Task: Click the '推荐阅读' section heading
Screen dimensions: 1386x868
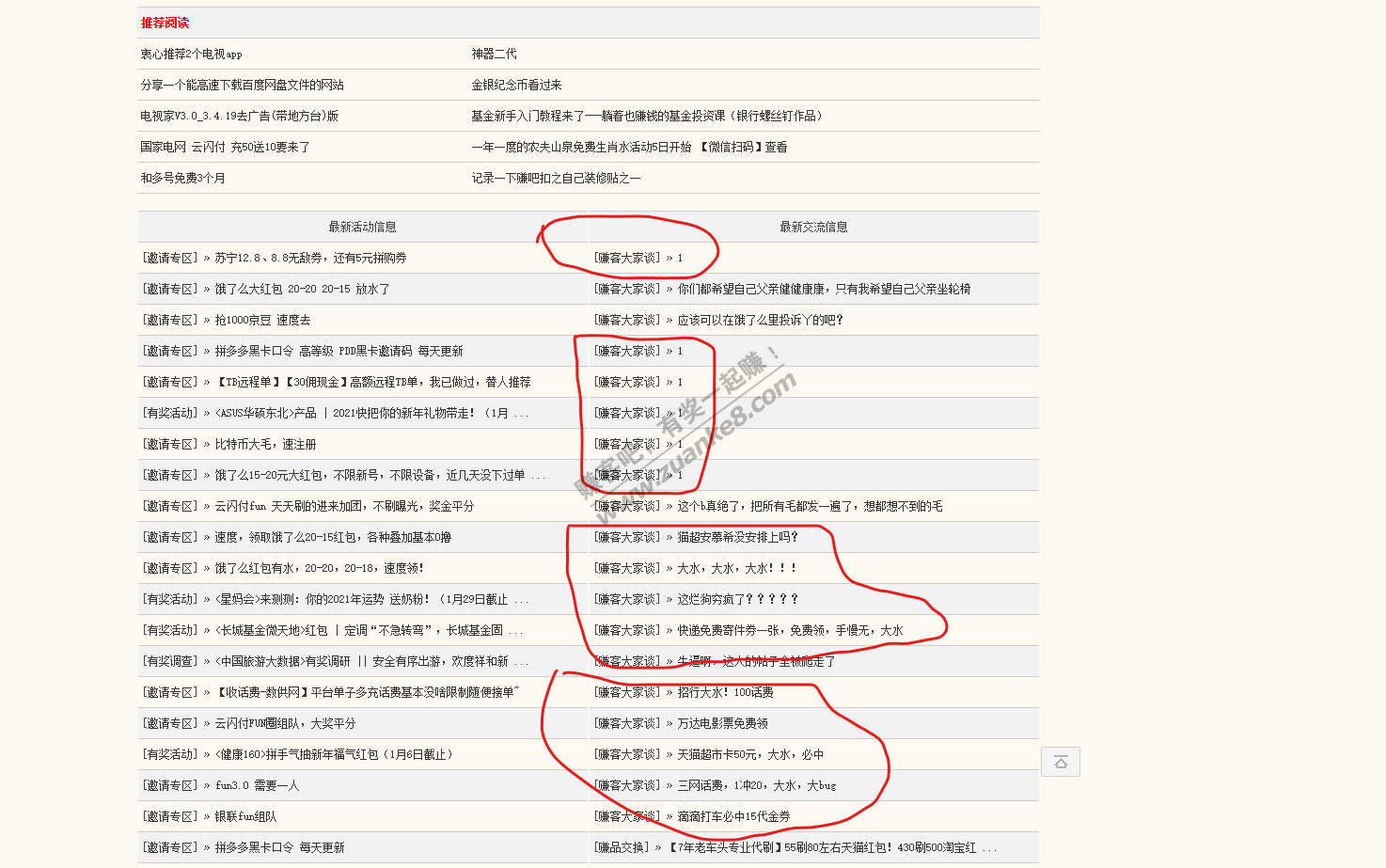Action: 165,23
